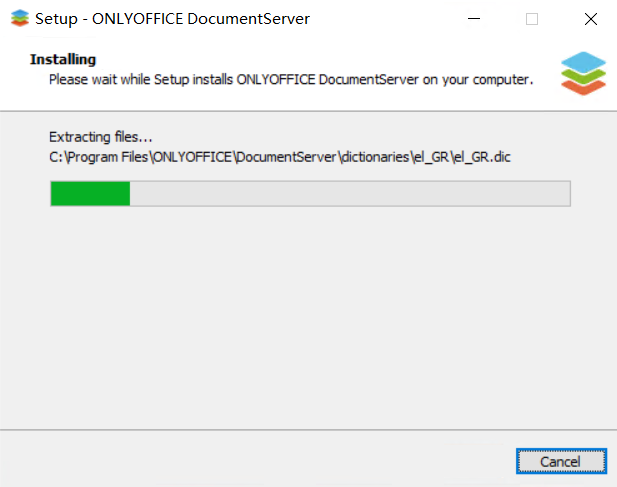Close the ONLYOFFICE DocumentServer setup window

(x=591, y=18)
